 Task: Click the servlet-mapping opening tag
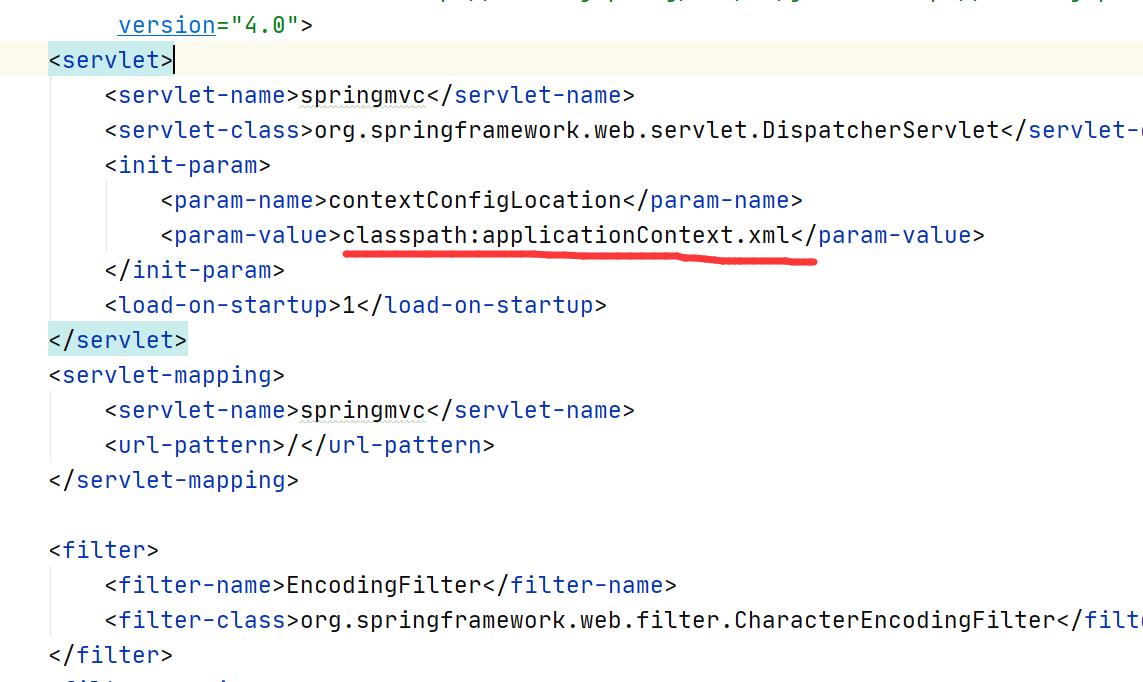click(x=164, y=374)
